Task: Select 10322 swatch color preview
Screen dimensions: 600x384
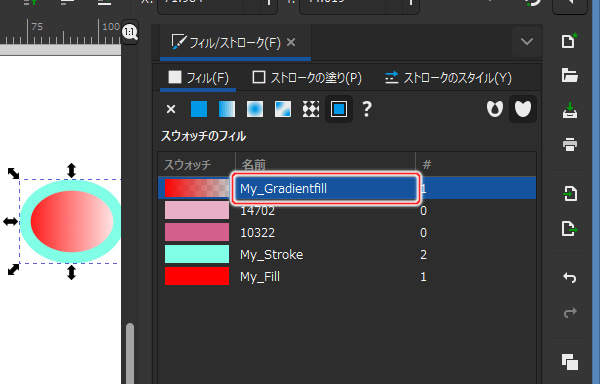Action: pyautogui.click(x=197, y=232)
